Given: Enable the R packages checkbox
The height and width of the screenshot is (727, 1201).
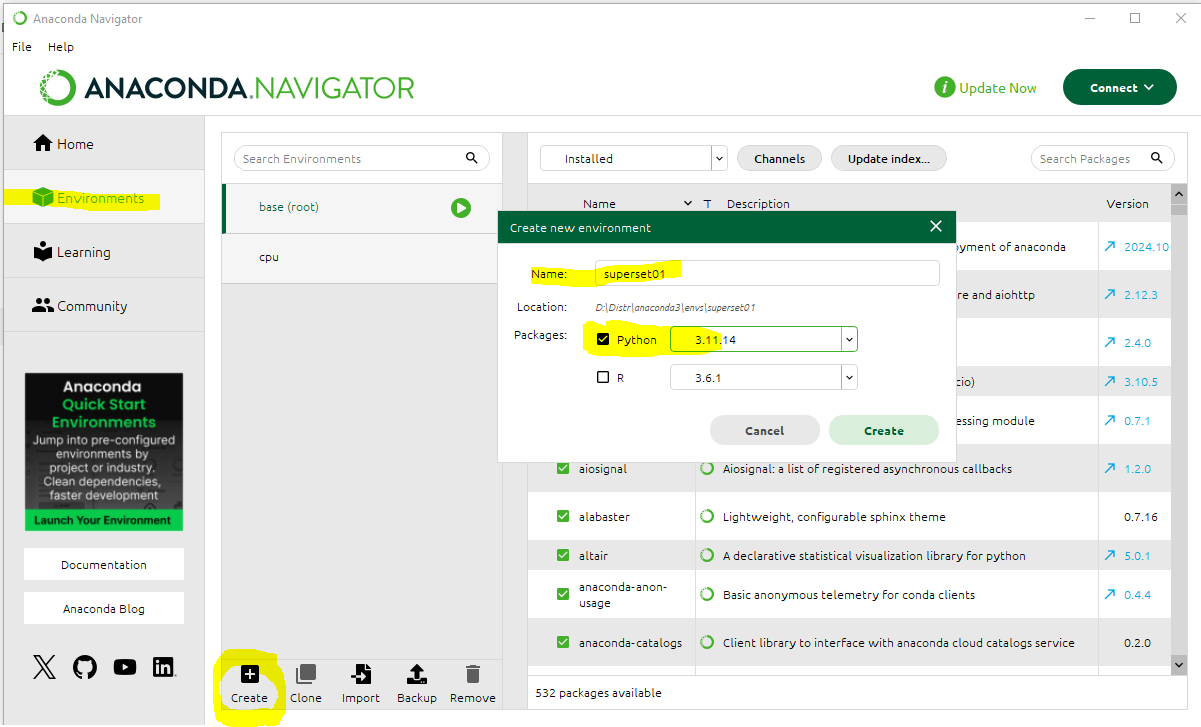Looking at the screenshot, I should 602,377.
